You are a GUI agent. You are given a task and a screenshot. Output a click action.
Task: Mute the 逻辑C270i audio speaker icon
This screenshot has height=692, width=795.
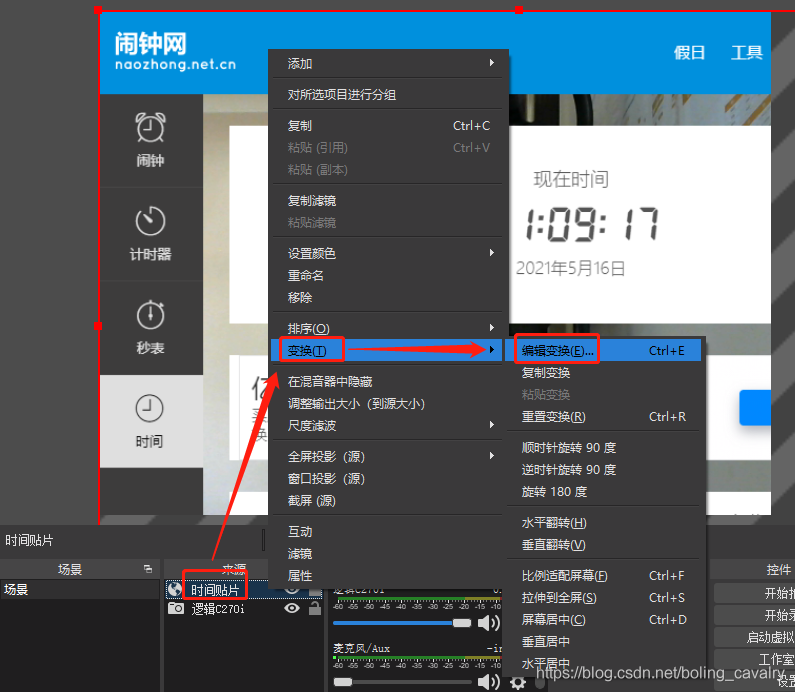[x=488, y=623]
